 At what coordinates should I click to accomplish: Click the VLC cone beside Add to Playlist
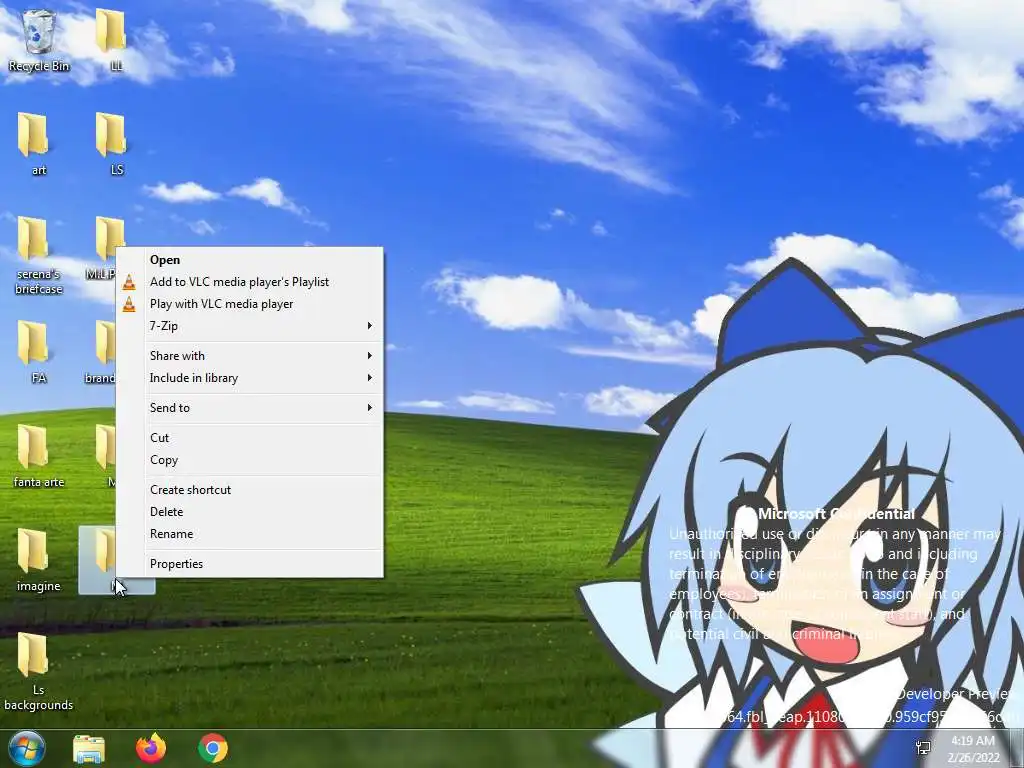pyautogui.click(x=129, y=282)
